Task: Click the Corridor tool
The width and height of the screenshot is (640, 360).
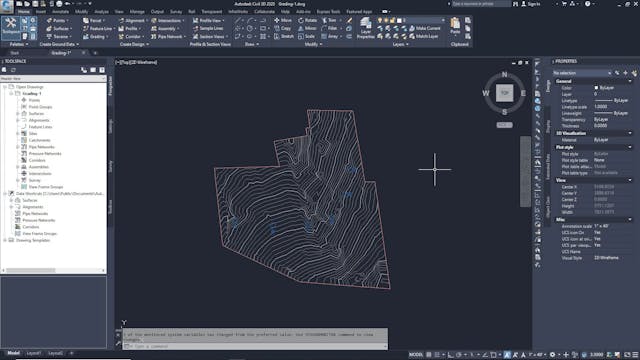Action: click(x=131, y=36)
